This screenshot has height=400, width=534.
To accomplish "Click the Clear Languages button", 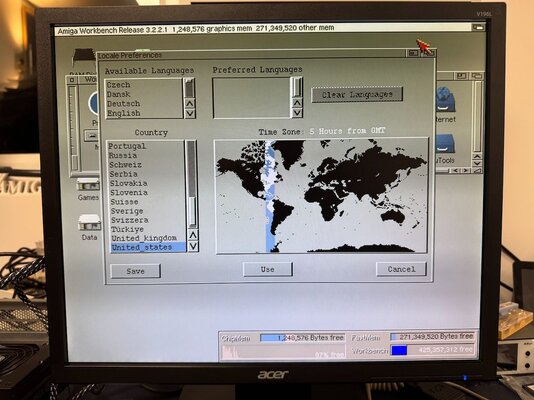I will tap(357, 94).
